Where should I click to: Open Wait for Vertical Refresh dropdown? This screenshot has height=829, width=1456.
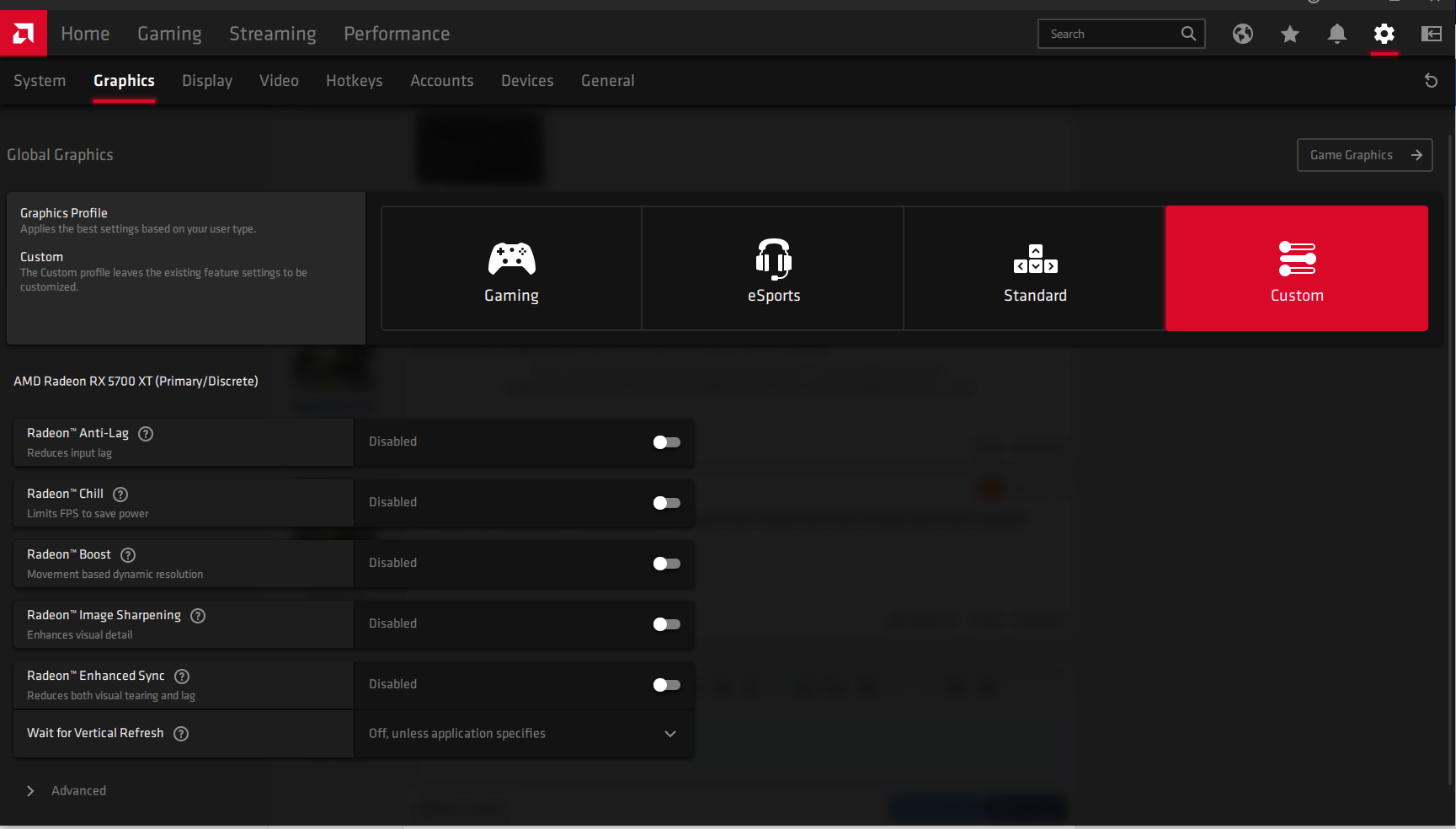(525, 734)
